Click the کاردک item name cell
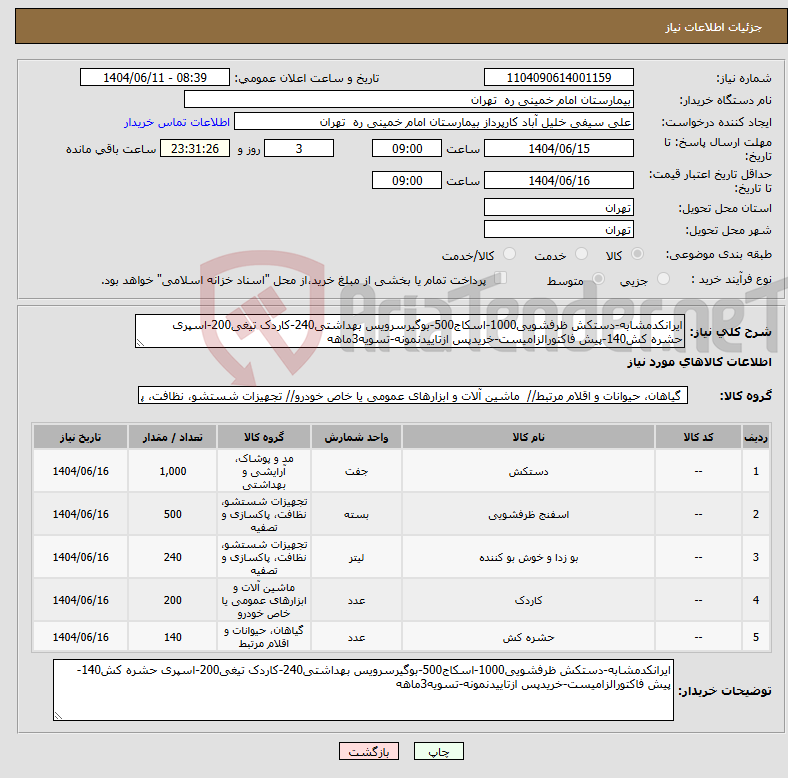788x778 pixels. [x=528, y=600]
